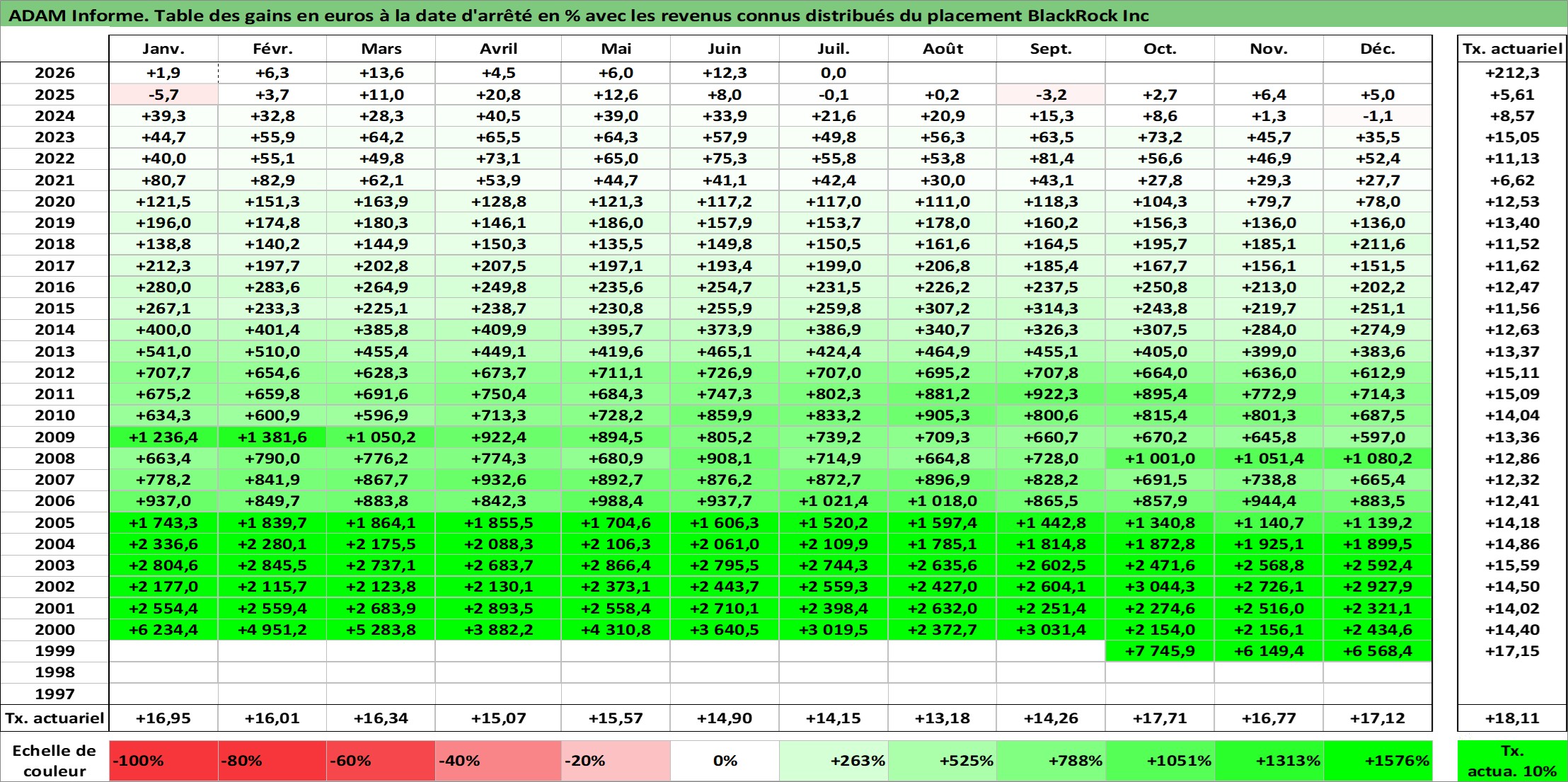Image resolution: width=1568 pixels, height=782 pixels.
Task: Click the 2016 row label
Action: click(54, 287)
